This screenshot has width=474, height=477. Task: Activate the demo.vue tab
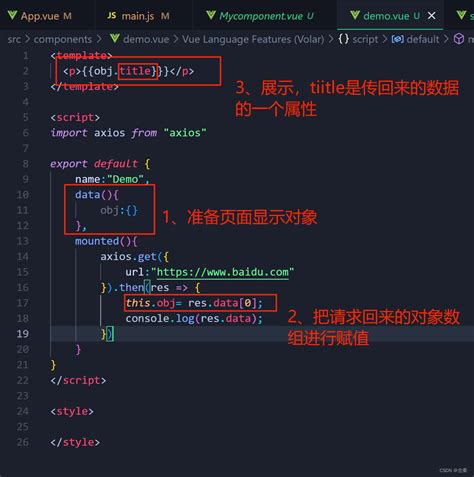tap(390, 16)
